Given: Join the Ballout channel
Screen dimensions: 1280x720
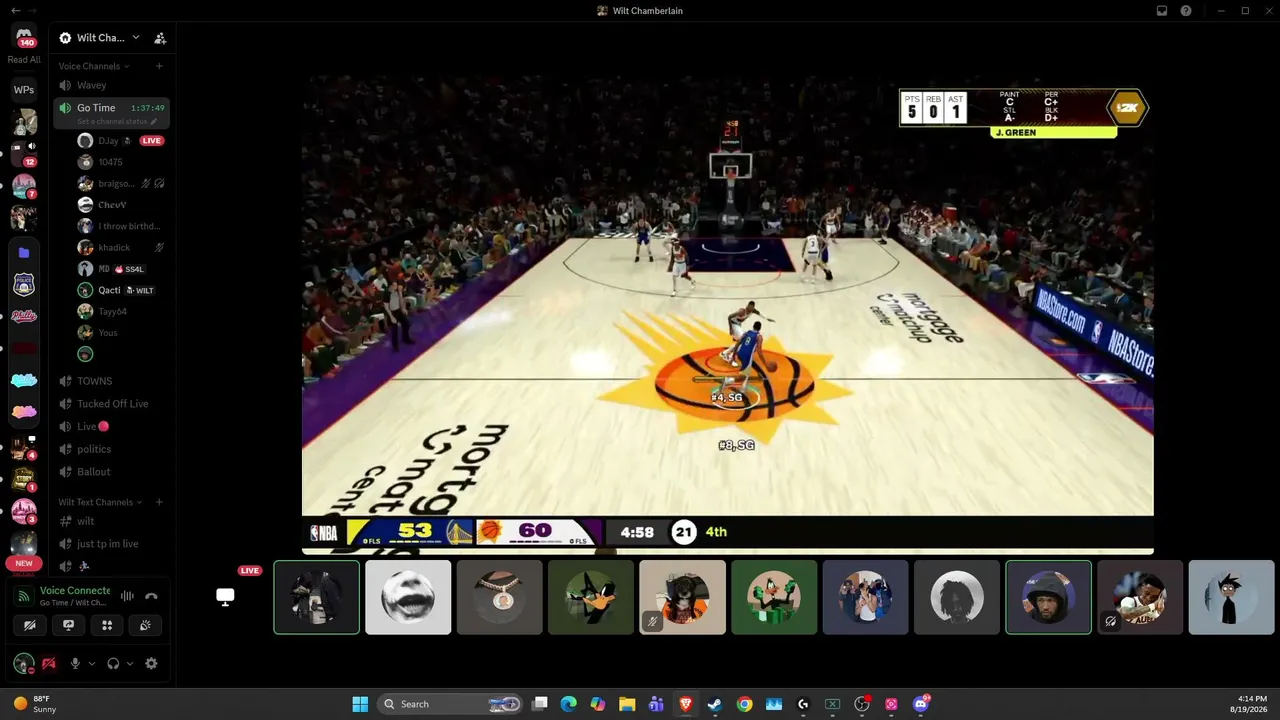Looking at the screenshot, I should (x=111, y=472).
